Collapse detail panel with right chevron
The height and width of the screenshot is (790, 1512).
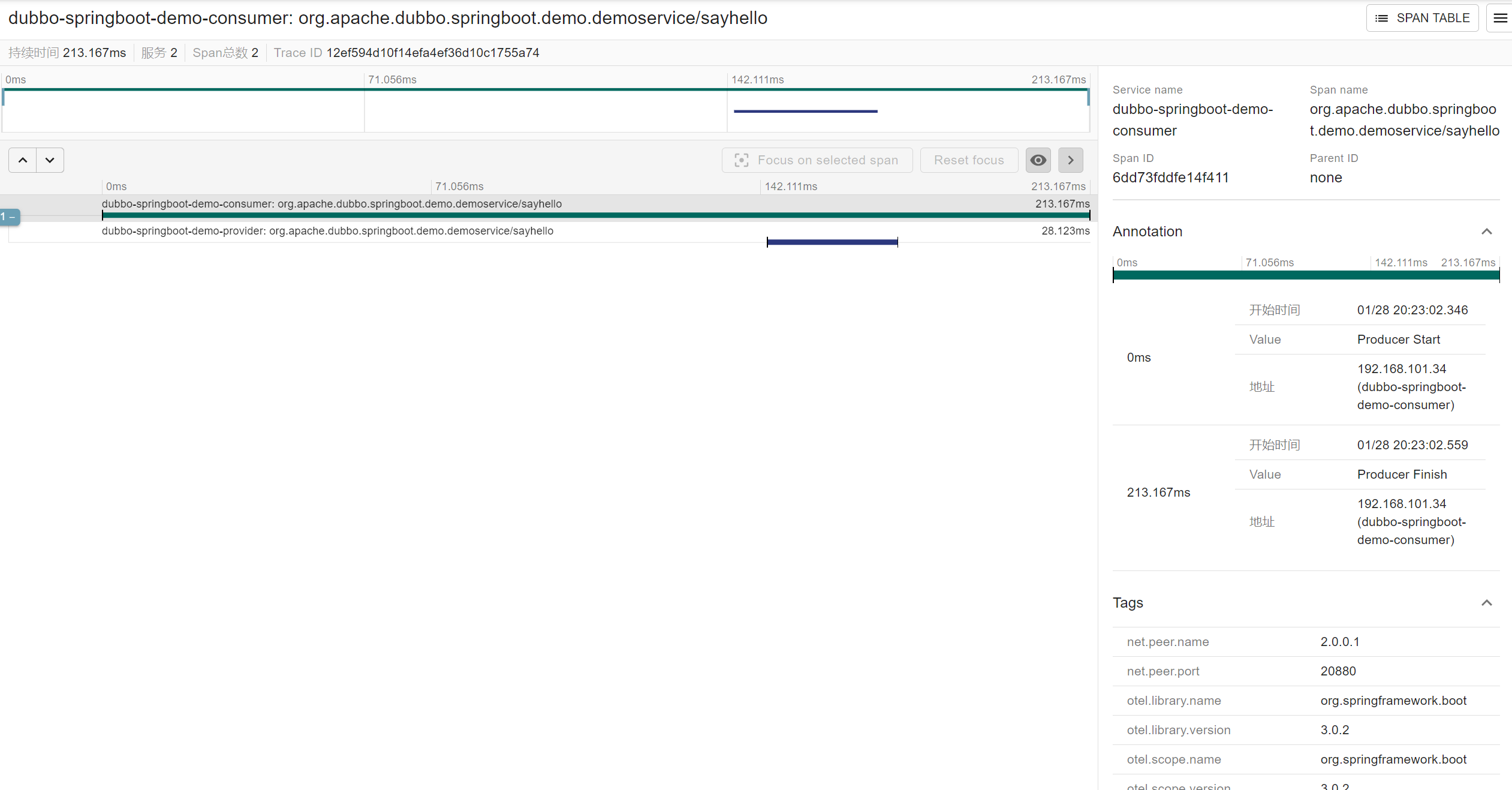[x=1070, y=160]
